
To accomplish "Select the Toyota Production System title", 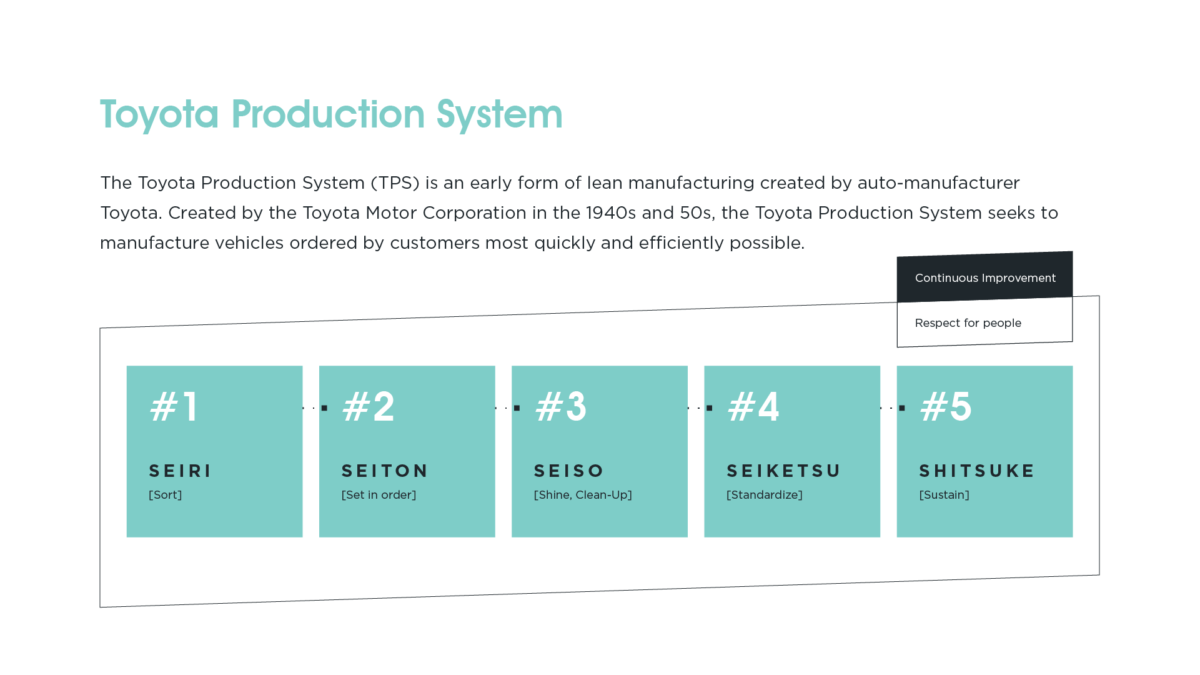I will click(331, 114).
